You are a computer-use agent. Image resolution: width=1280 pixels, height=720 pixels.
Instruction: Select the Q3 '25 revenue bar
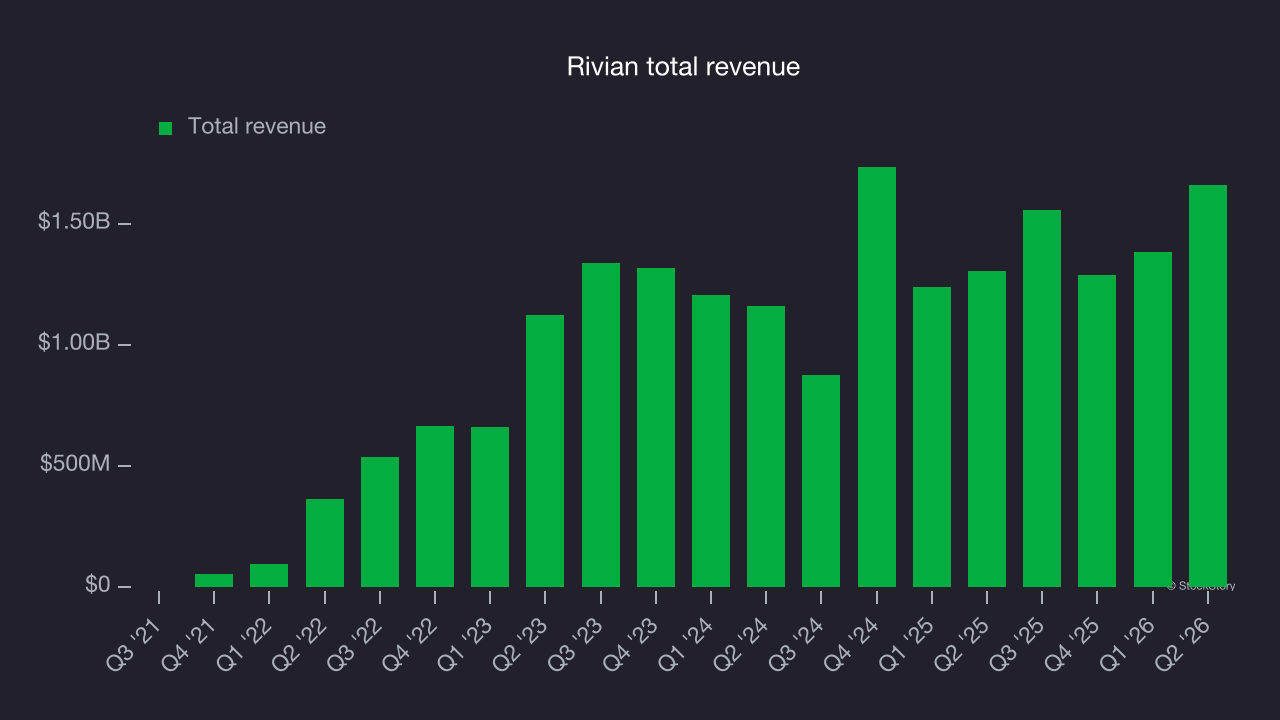[x=1042, y=398]
